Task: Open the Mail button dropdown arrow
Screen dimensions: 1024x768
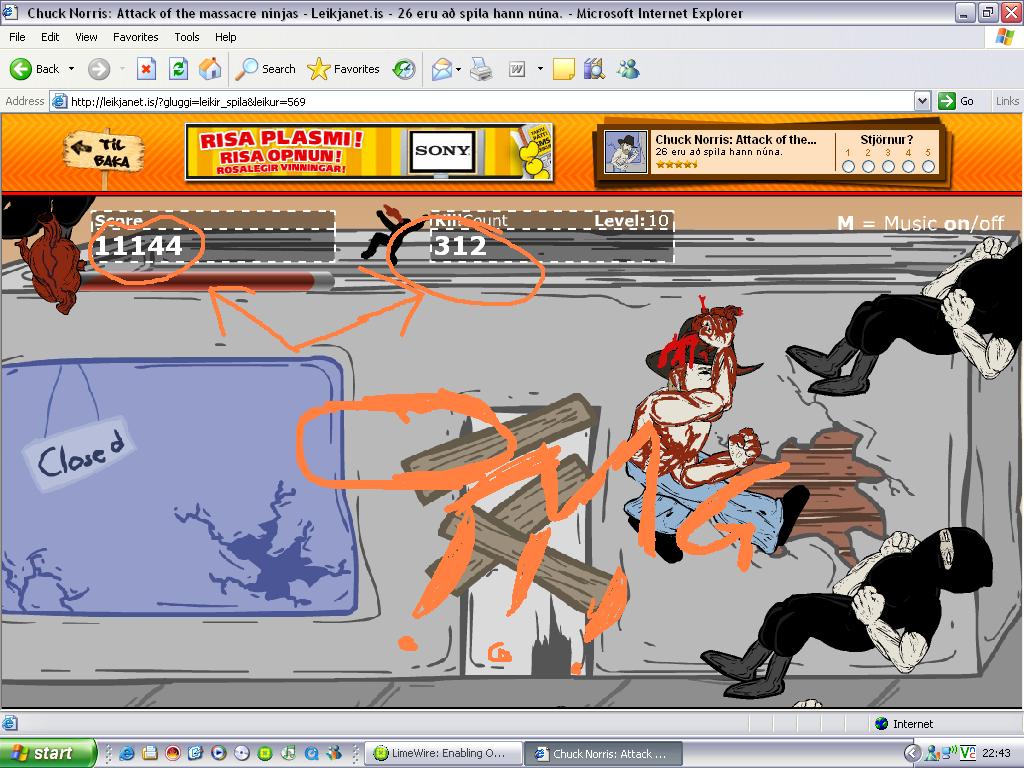Action: [x=458, y=69]
